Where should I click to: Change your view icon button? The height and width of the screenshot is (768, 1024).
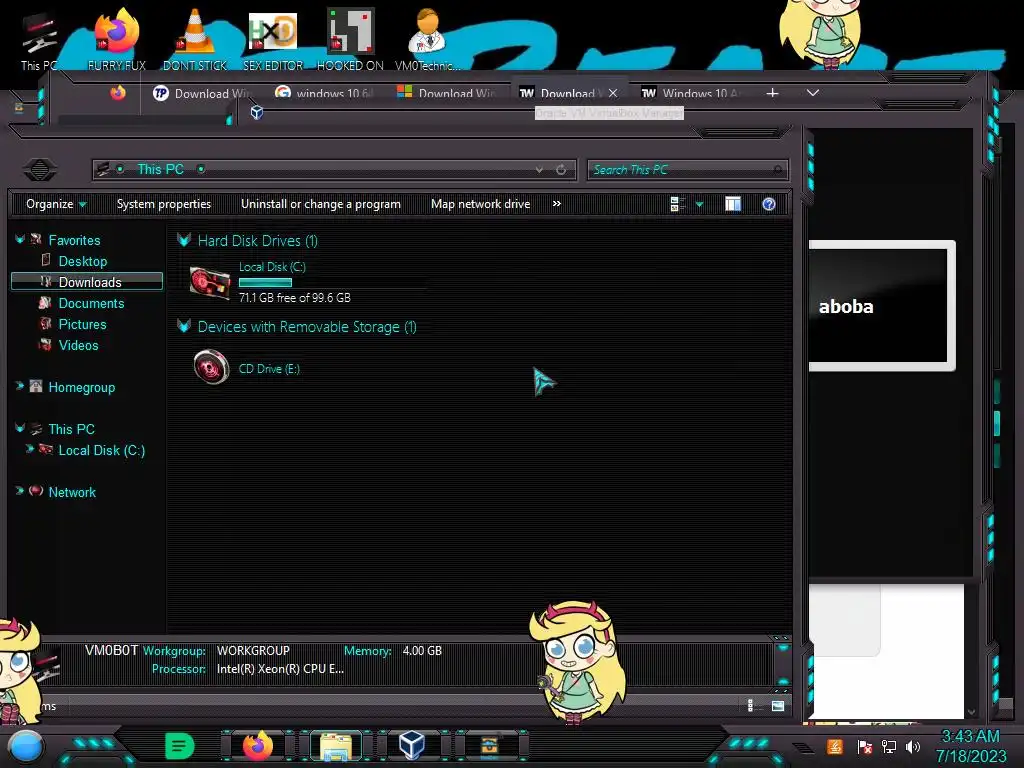(677, 204)
